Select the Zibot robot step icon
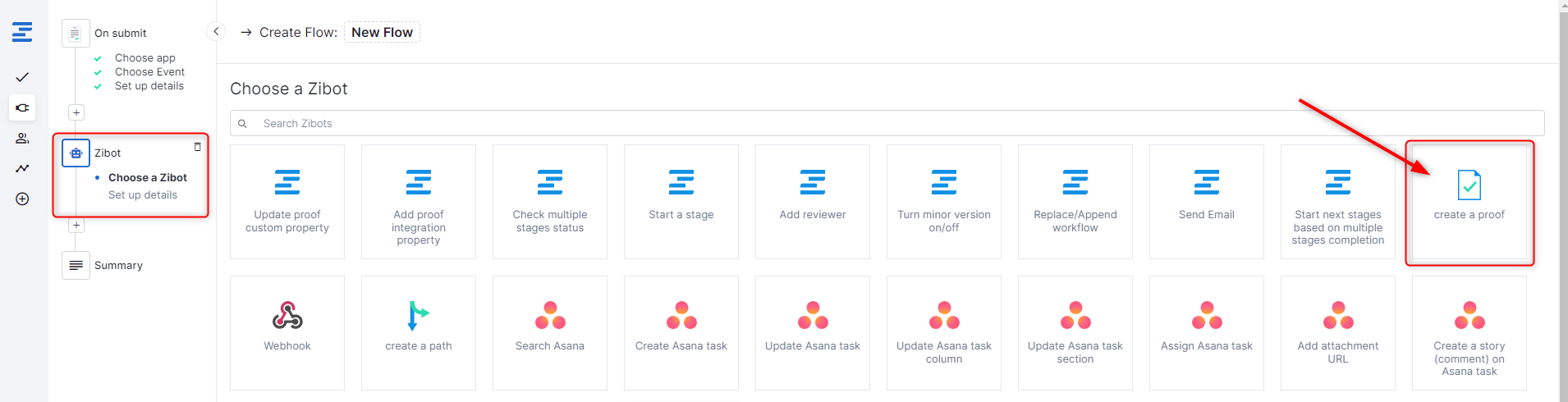The width and height of the screenshot is (1568, 402). 76,153
